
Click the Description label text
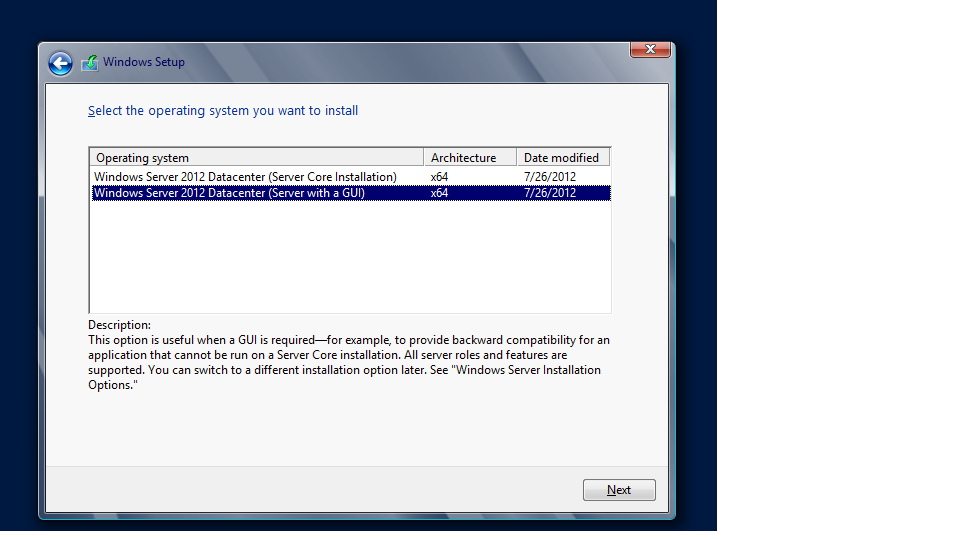pos(119,325)
